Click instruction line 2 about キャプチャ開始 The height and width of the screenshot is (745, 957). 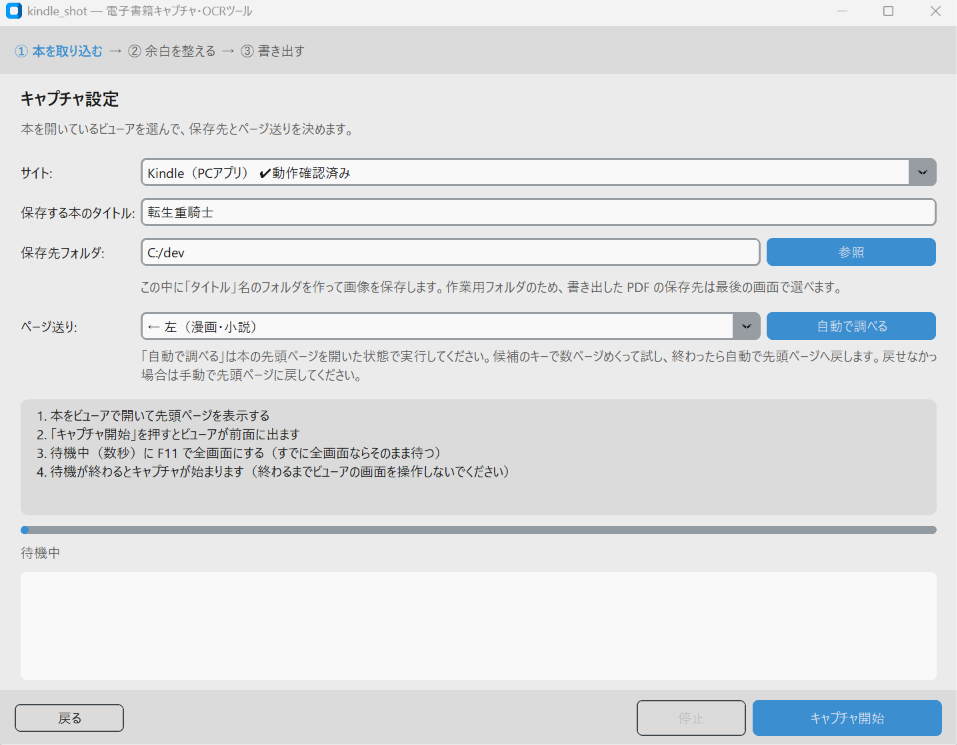coord(168,434)
